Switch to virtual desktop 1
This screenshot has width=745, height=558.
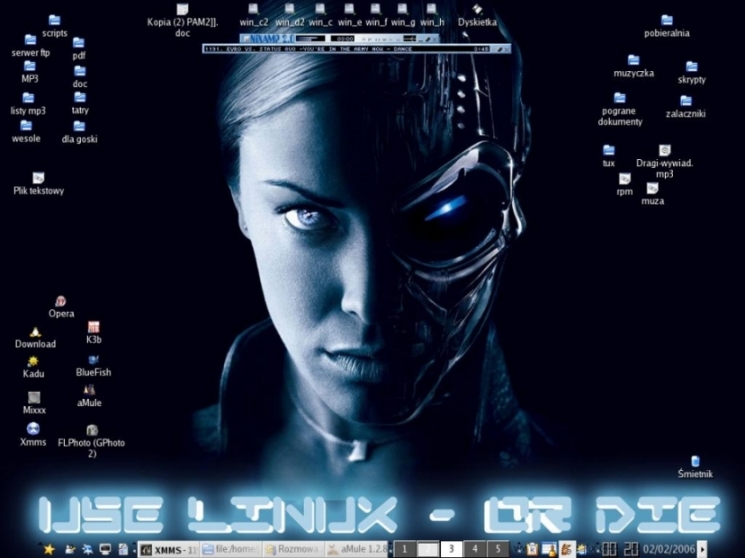click(404, 549)
